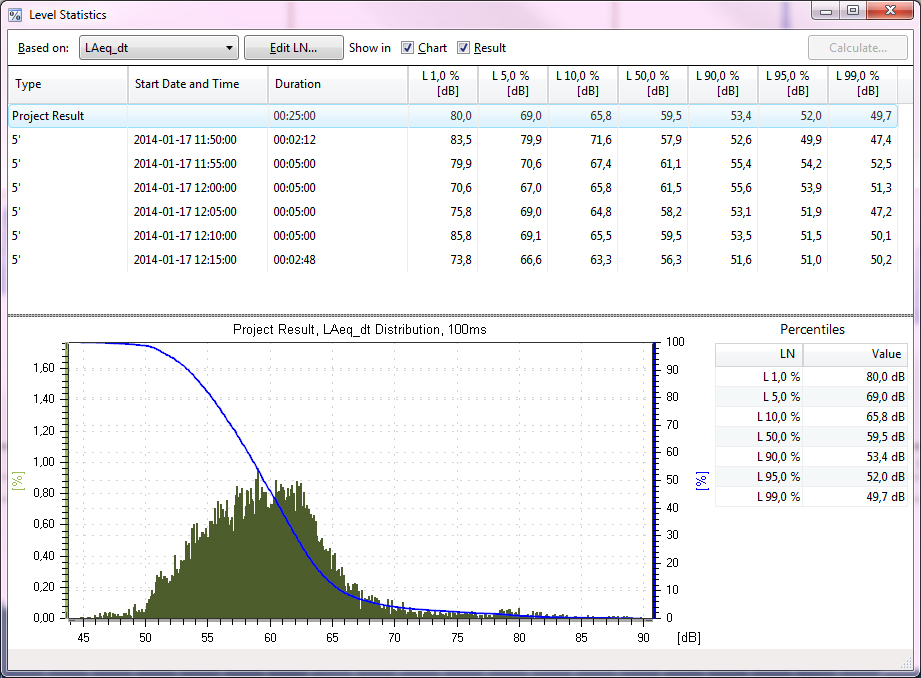Click the Value header in Percentiles table
The image size is (921, 678).
[856, 354]
